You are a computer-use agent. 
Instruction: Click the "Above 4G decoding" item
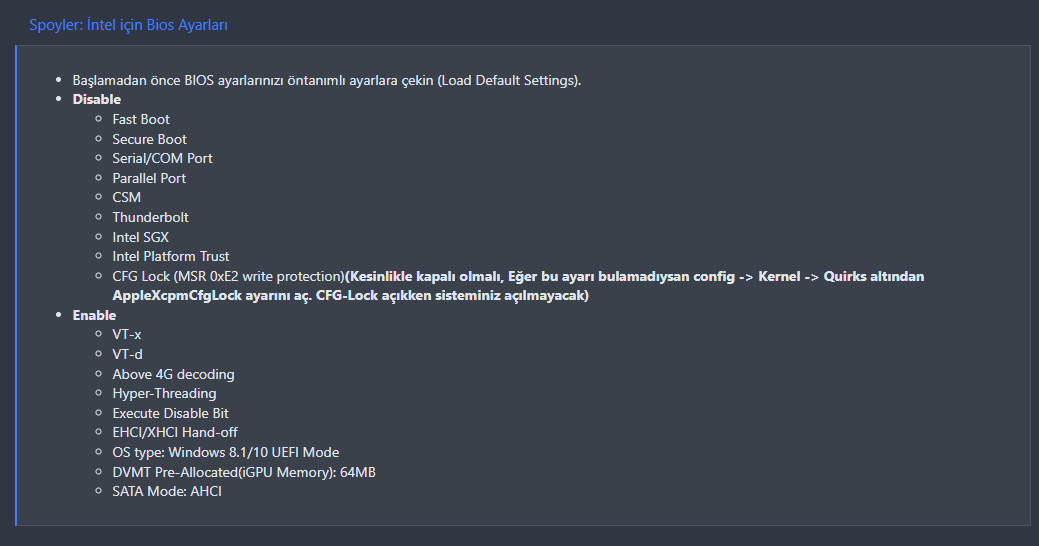[x=173, y=374]
